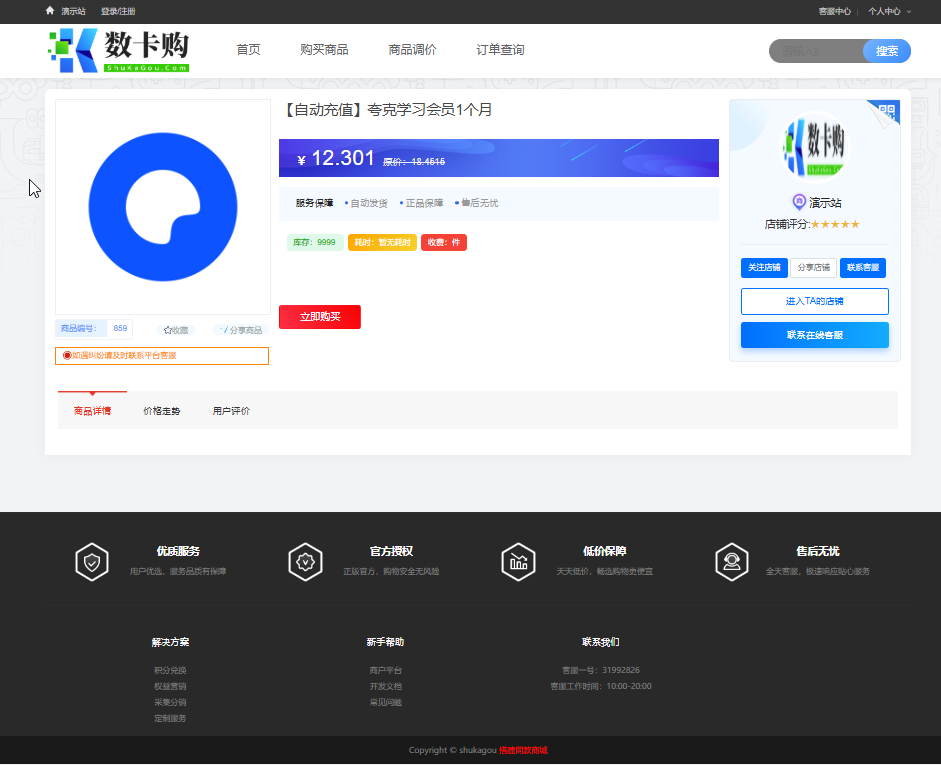This screenshot has width=941, height=765.
Task: Click the price ¥12.301
Action: 335,158
